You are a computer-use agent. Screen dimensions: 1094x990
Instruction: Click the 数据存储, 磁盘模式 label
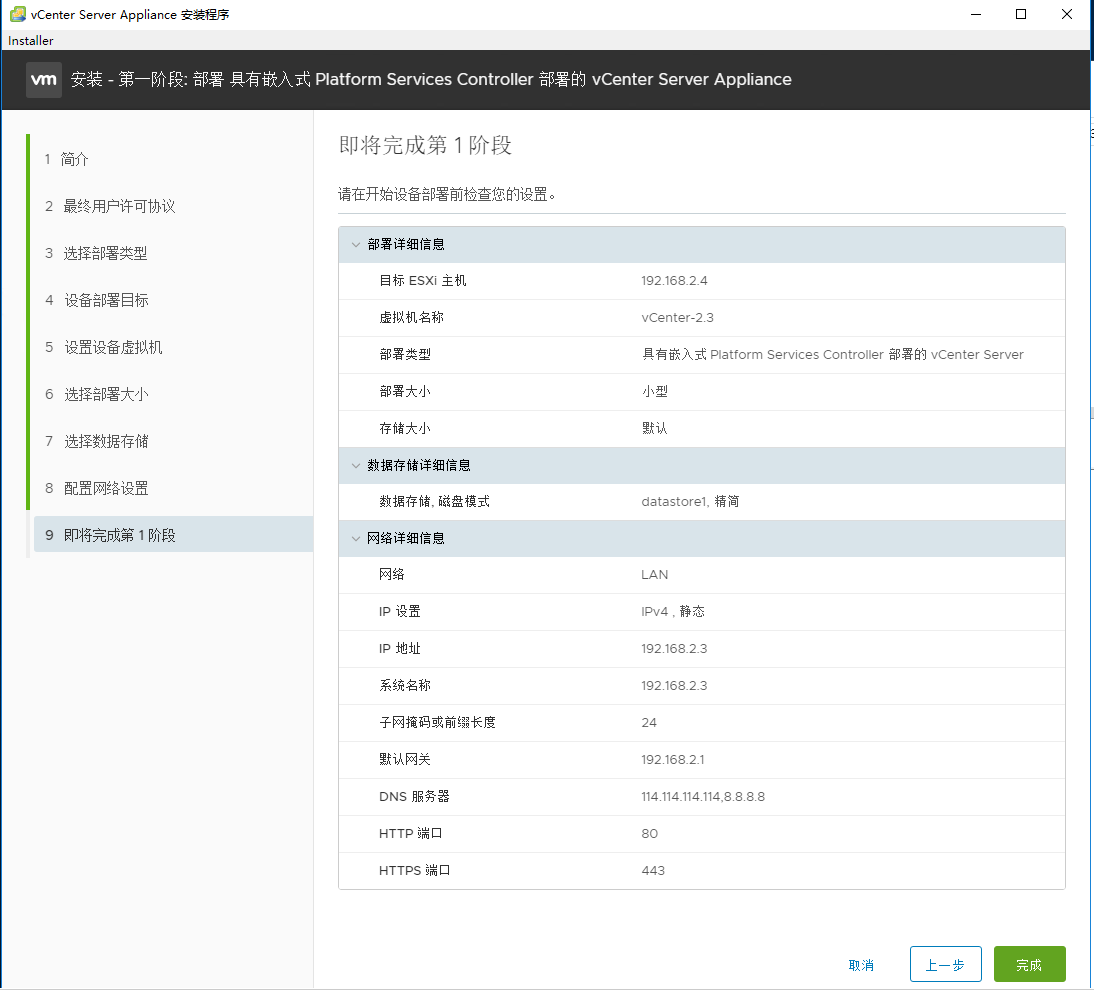(434, 502)
